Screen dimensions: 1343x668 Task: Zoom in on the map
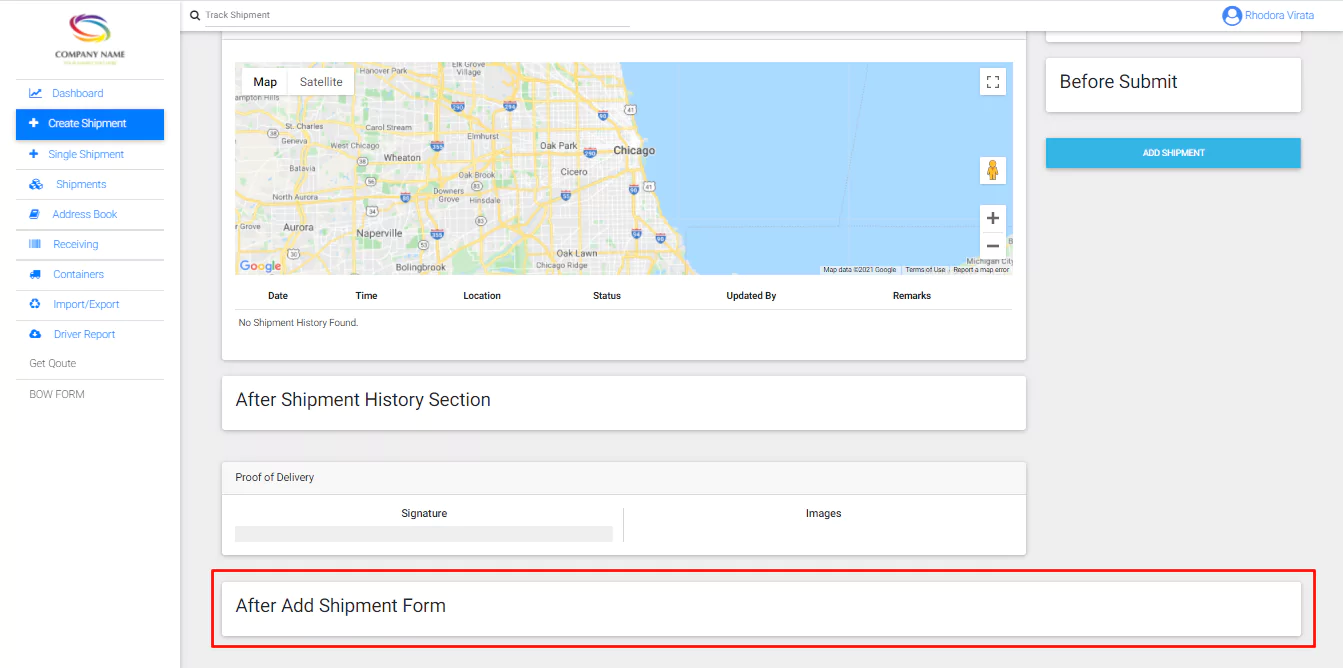(x=992, y=218)
